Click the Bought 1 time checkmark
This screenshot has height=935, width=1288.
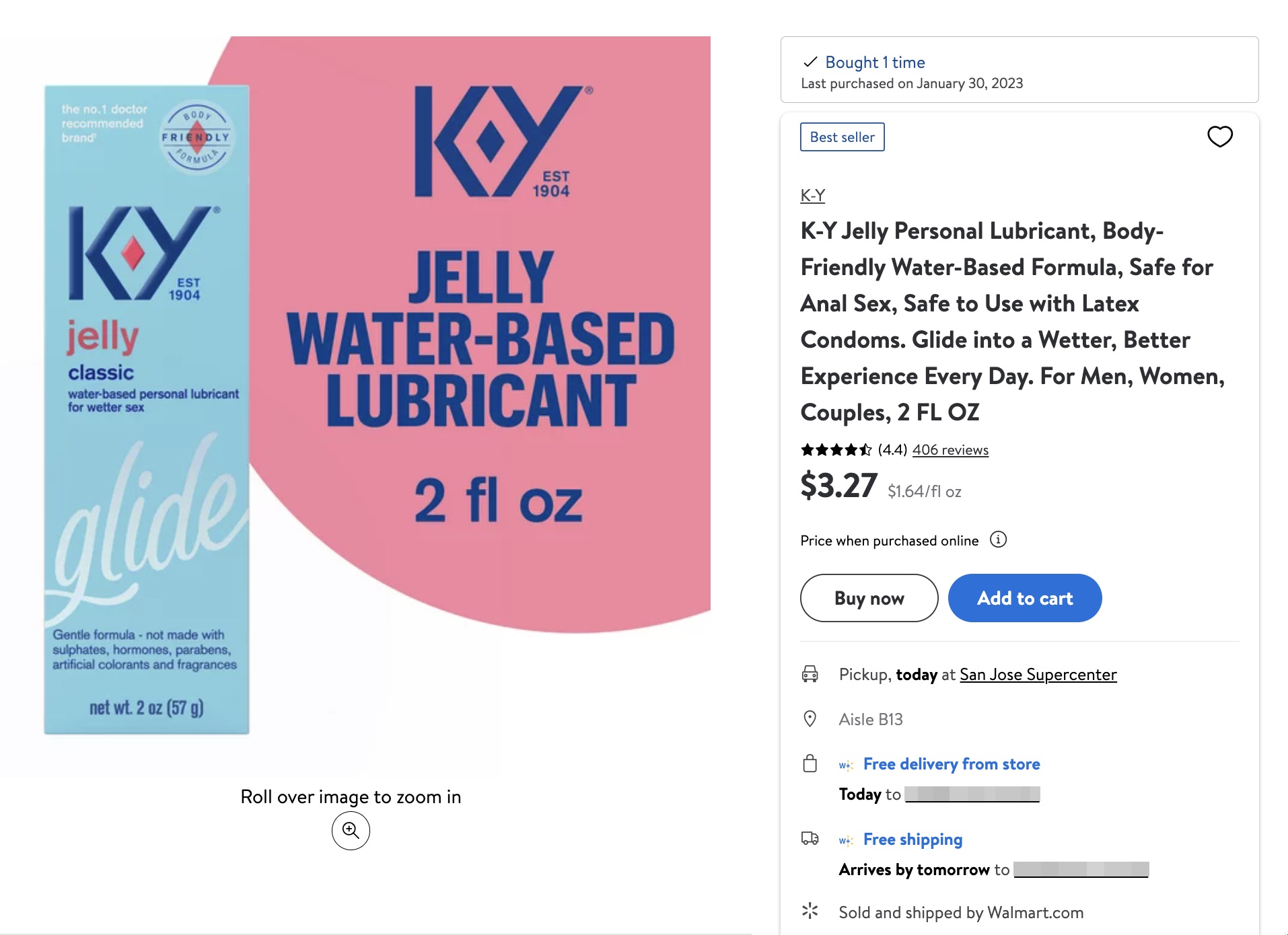click(x=810, y=63)
